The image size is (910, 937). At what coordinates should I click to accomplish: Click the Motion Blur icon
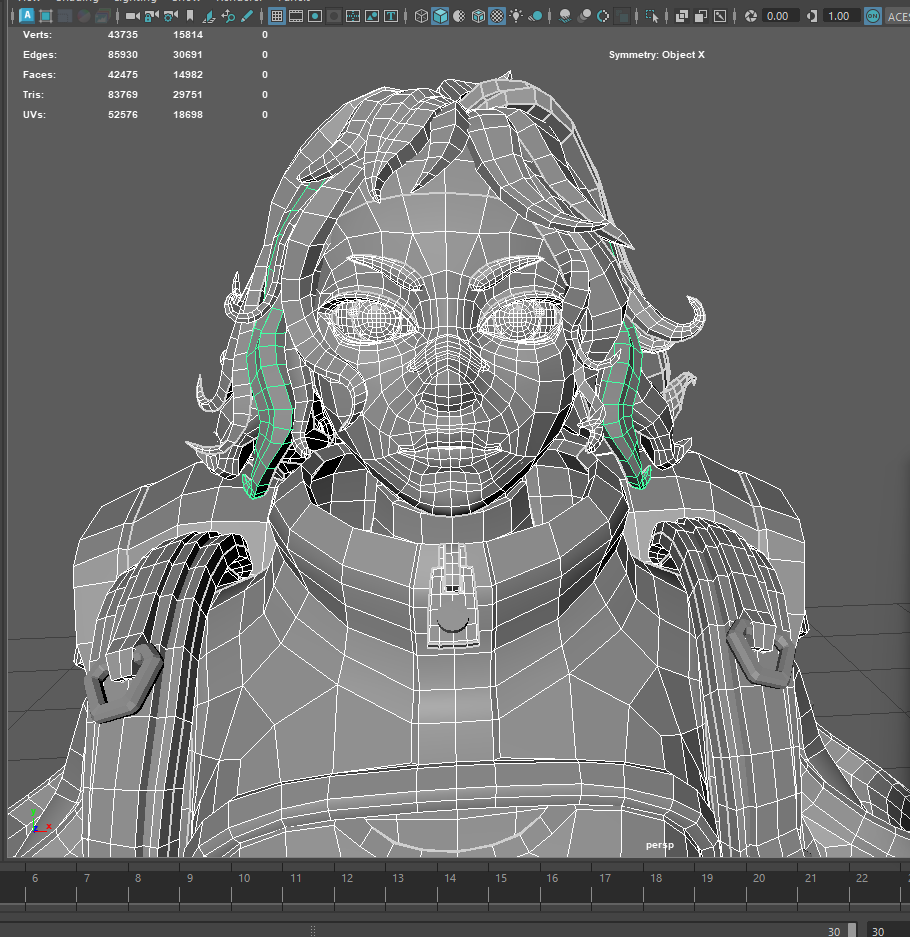[584, 16]
